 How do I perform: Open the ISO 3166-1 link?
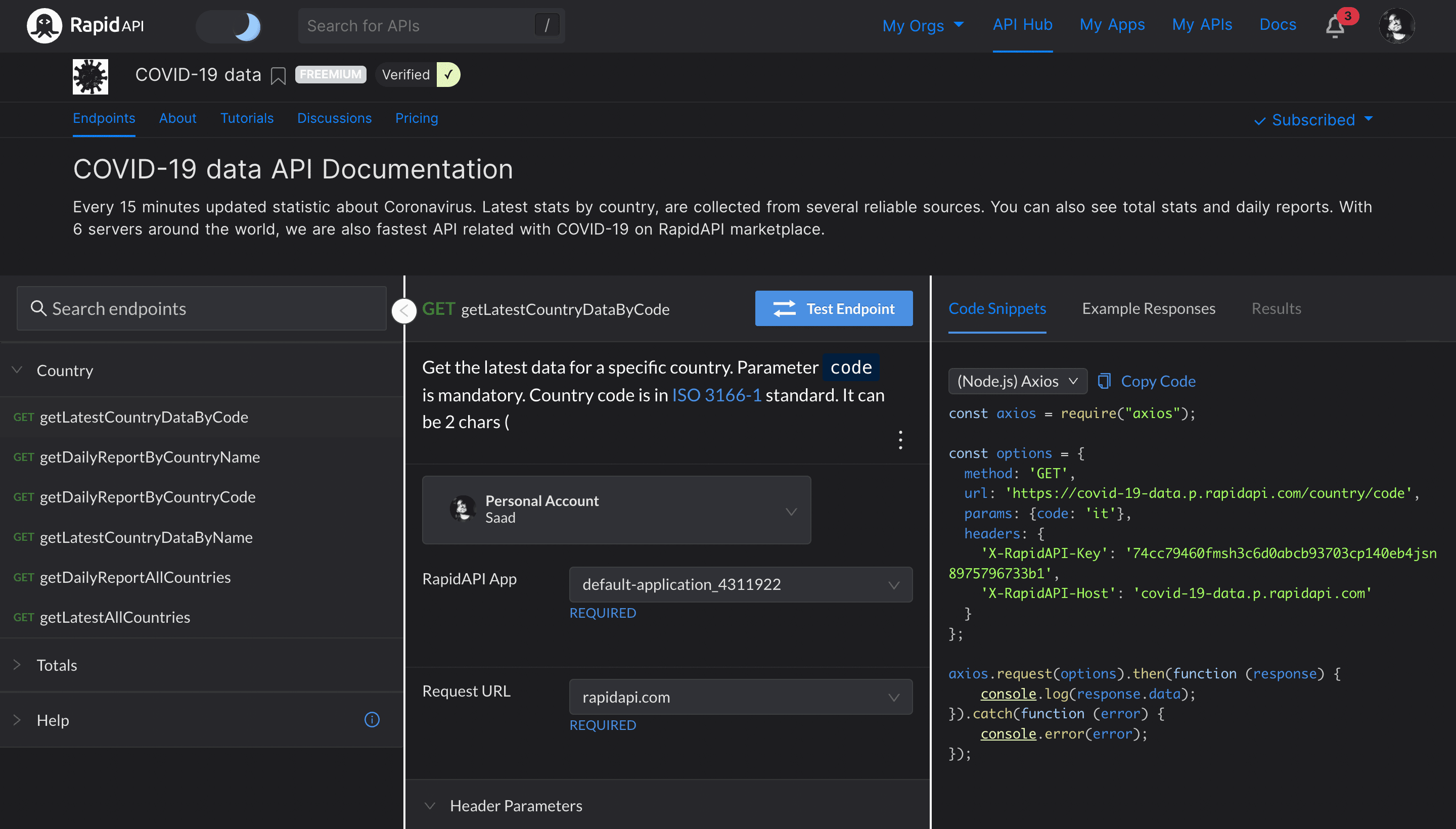point(716,395)
